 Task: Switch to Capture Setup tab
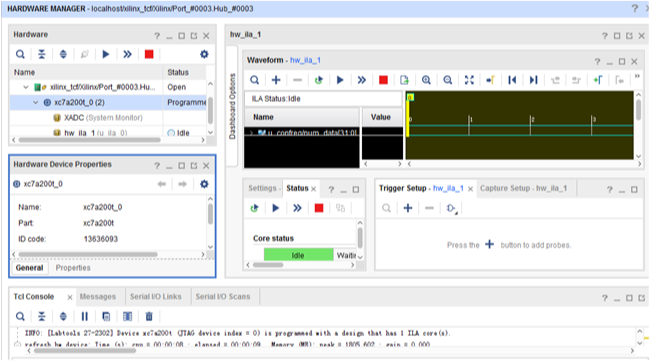tap(523, 188)
